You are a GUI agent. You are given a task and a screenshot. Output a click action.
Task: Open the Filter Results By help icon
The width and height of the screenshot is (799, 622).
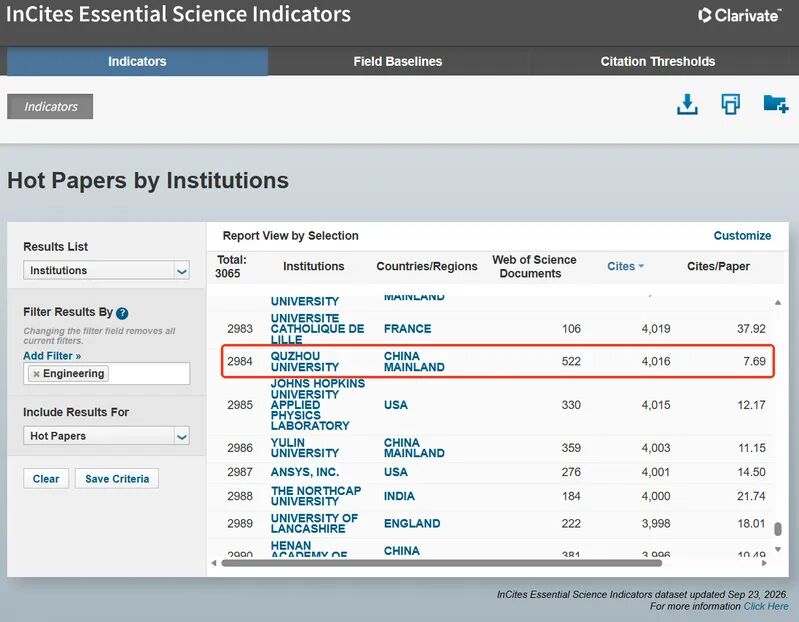click(x=122, y=313)
